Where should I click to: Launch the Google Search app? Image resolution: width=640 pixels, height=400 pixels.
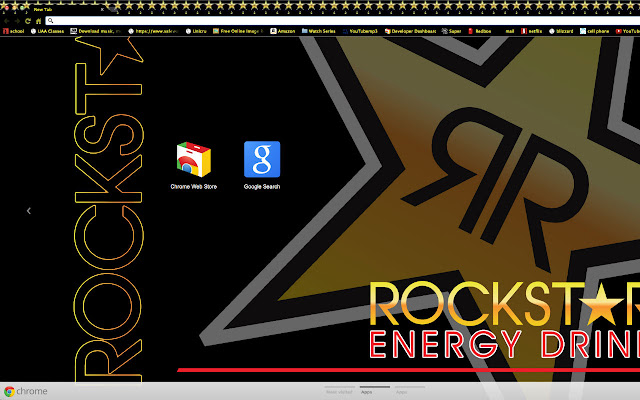262,165
